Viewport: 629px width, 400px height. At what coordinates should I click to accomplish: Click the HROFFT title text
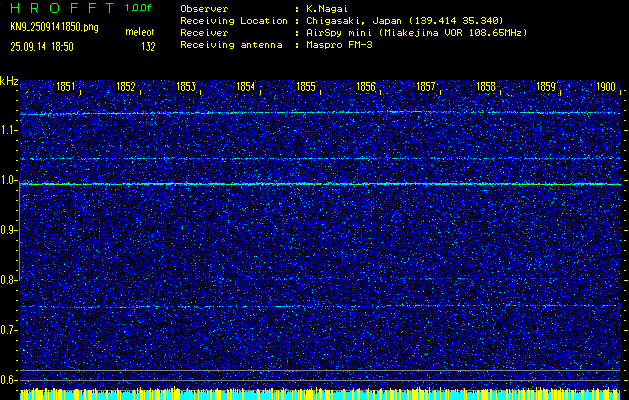coord(62,8)
